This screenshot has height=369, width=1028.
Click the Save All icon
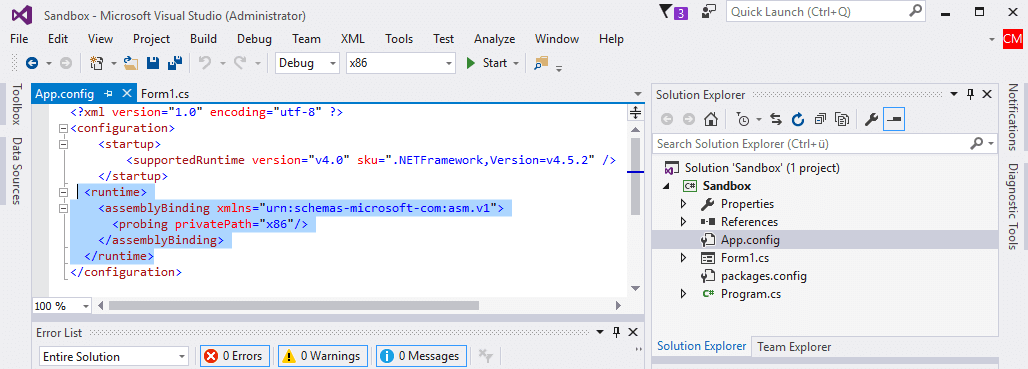174,63
